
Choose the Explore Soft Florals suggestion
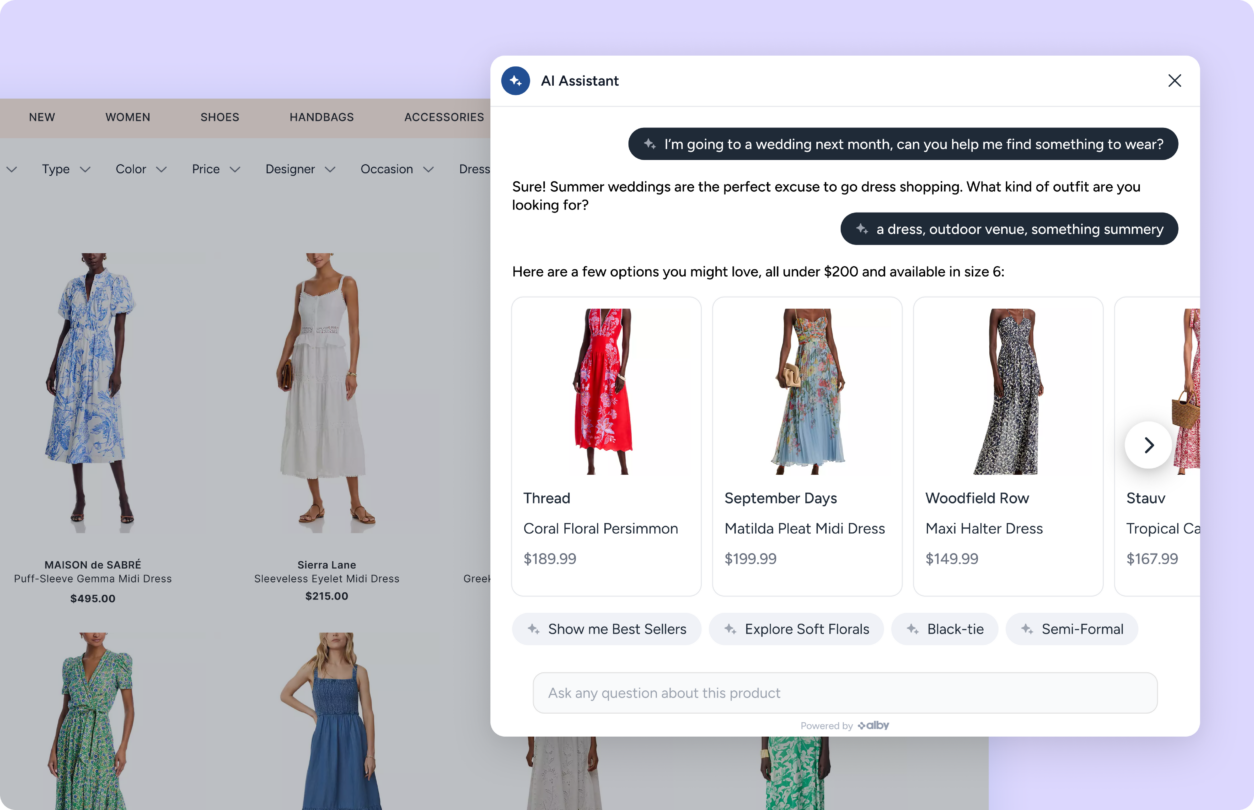tap(796, 629)
